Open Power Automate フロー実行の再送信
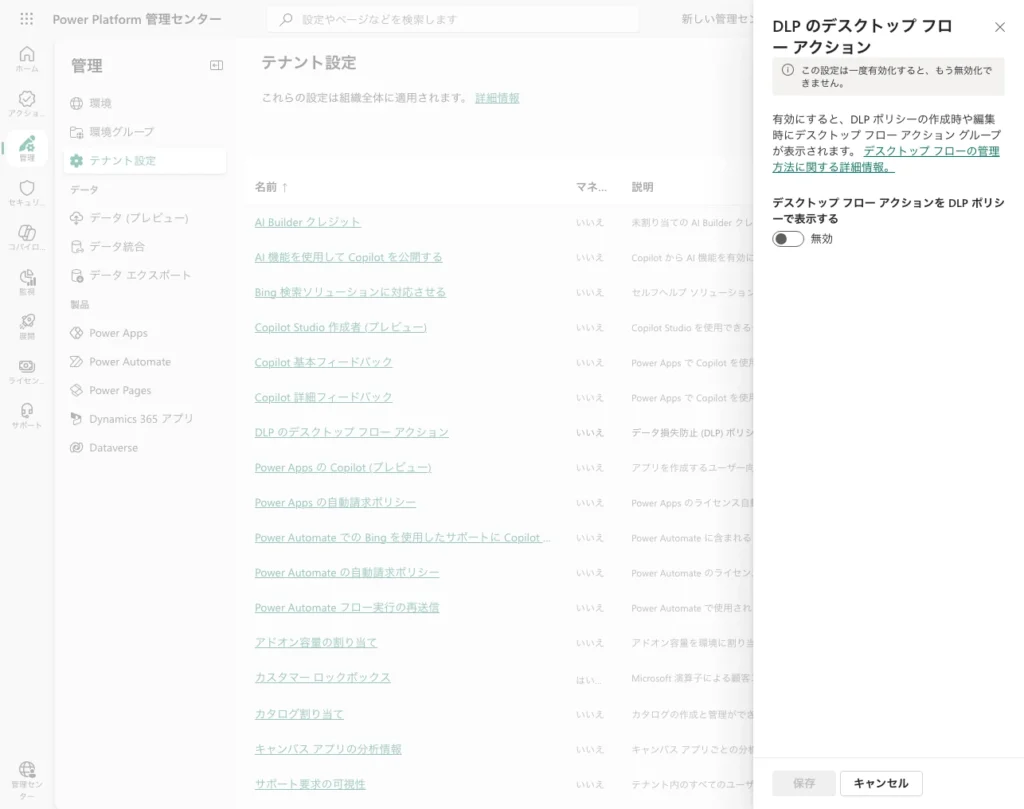 [x=347, y=608]
